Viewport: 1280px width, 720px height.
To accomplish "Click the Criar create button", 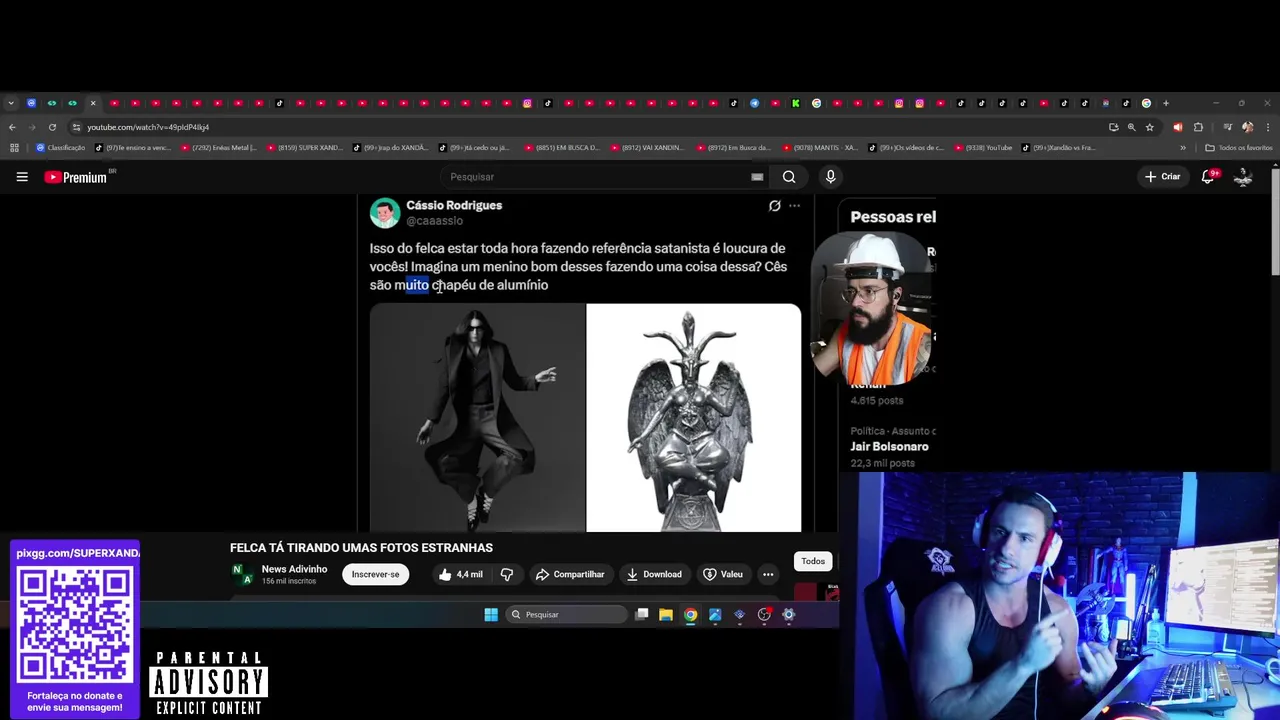I will pos(1163,177).
